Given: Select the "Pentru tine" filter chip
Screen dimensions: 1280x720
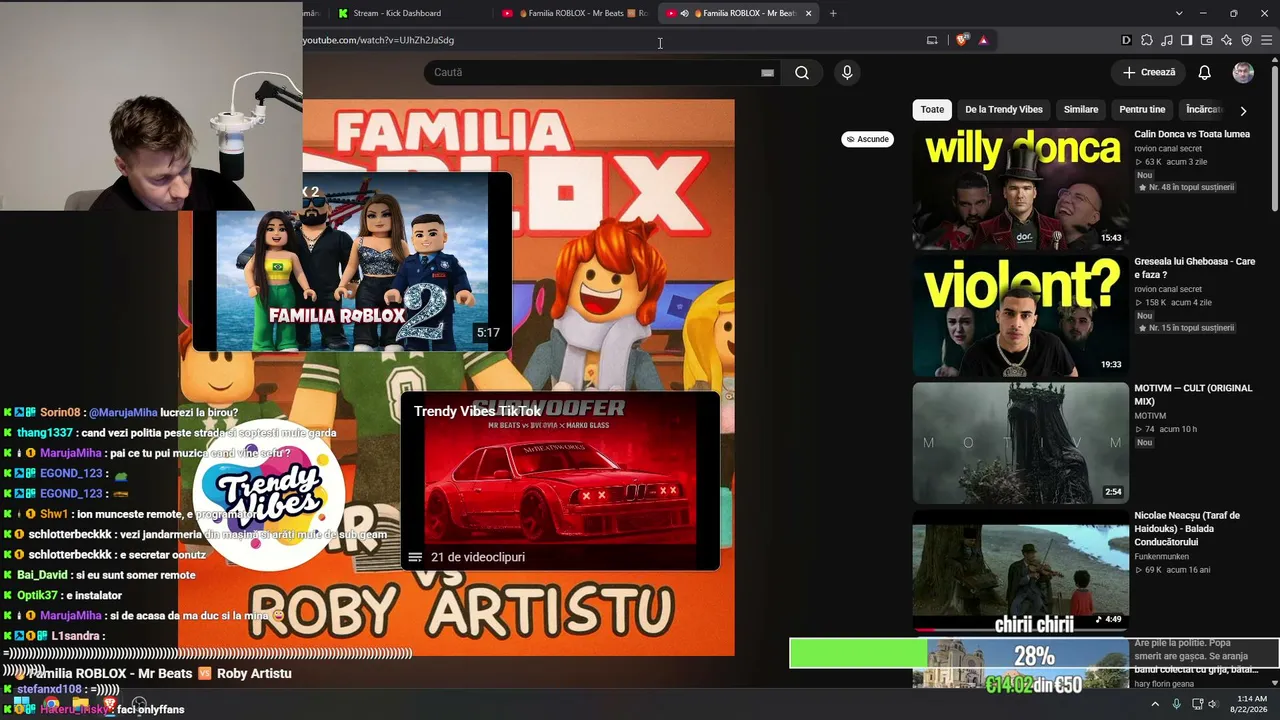Looking at the screenshot, I should 1142,110.
